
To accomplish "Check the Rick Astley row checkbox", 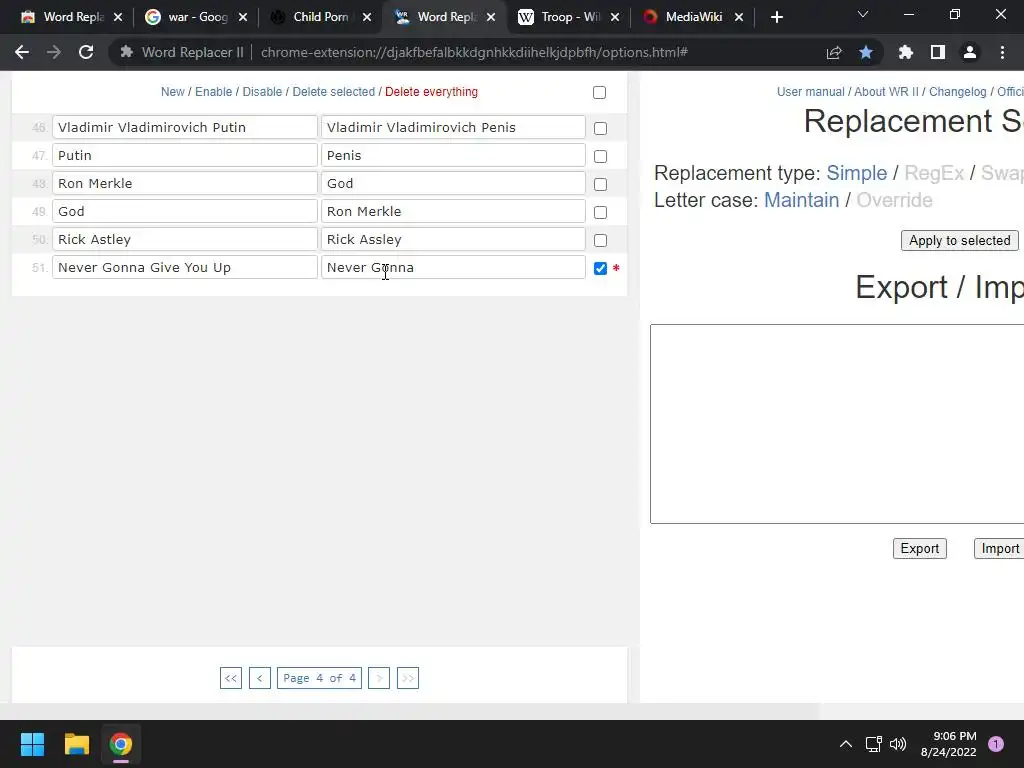I will pos(600,241).
